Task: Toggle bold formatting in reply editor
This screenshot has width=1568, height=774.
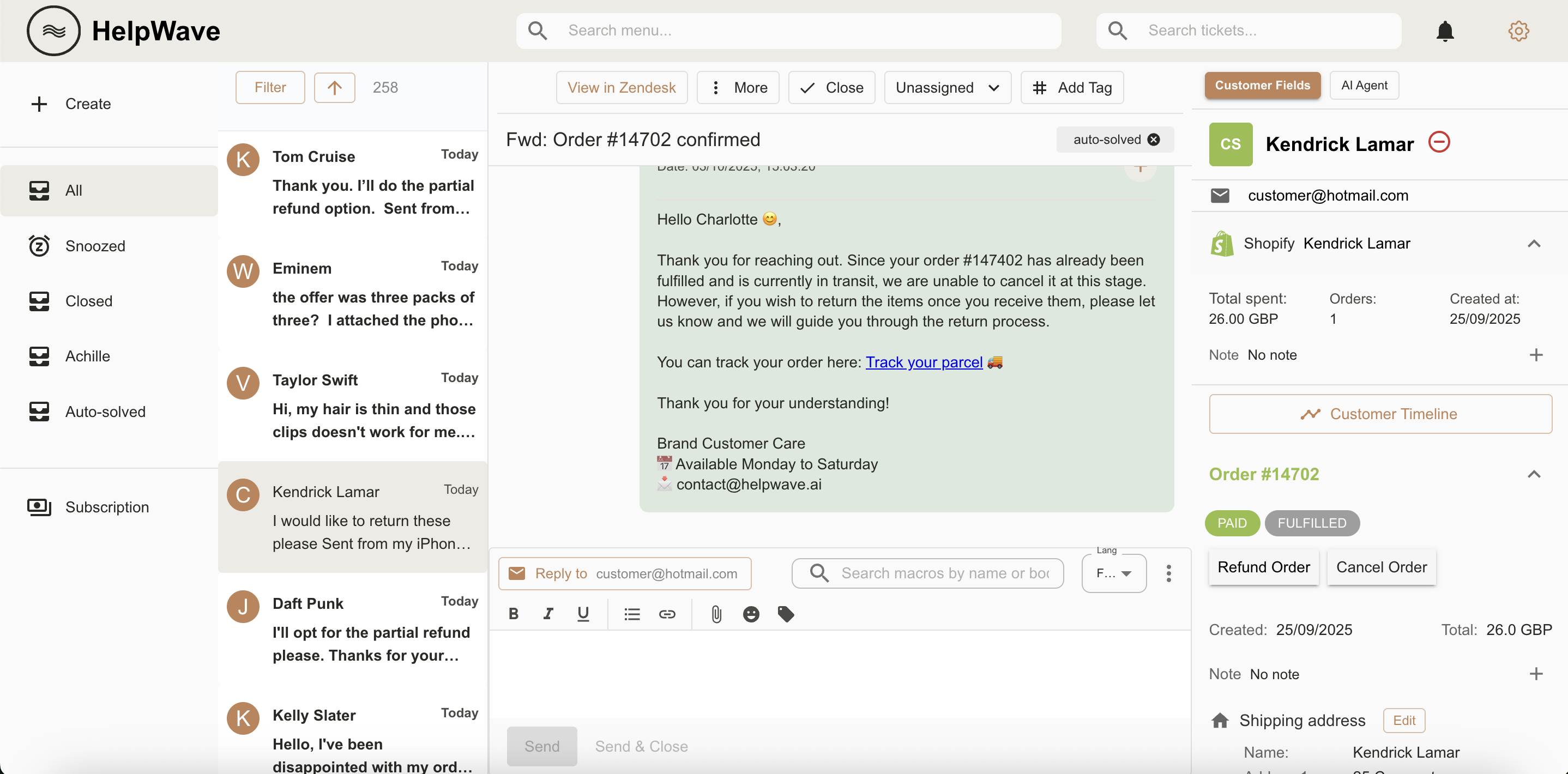Action: pyautogui.click(x=513, y=614)
